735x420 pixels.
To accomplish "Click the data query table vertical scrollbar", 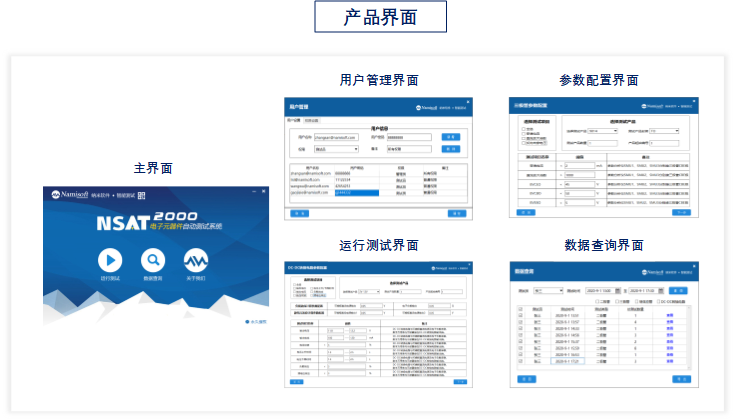I will (x=689, y=336).
